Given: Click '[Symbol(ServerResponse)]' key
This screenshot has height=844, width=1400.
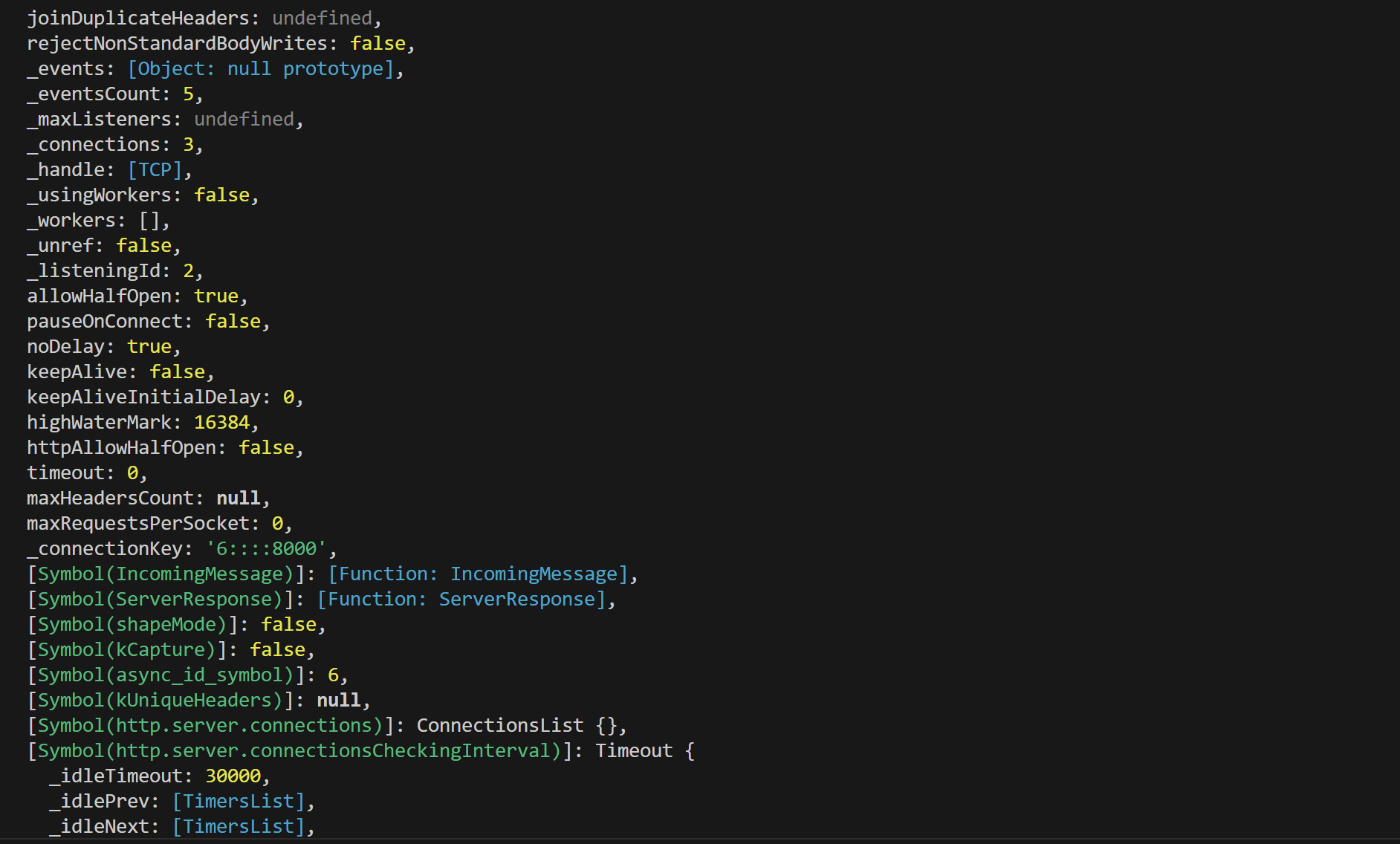Looking at the screenshot, I should coord(161,600).
